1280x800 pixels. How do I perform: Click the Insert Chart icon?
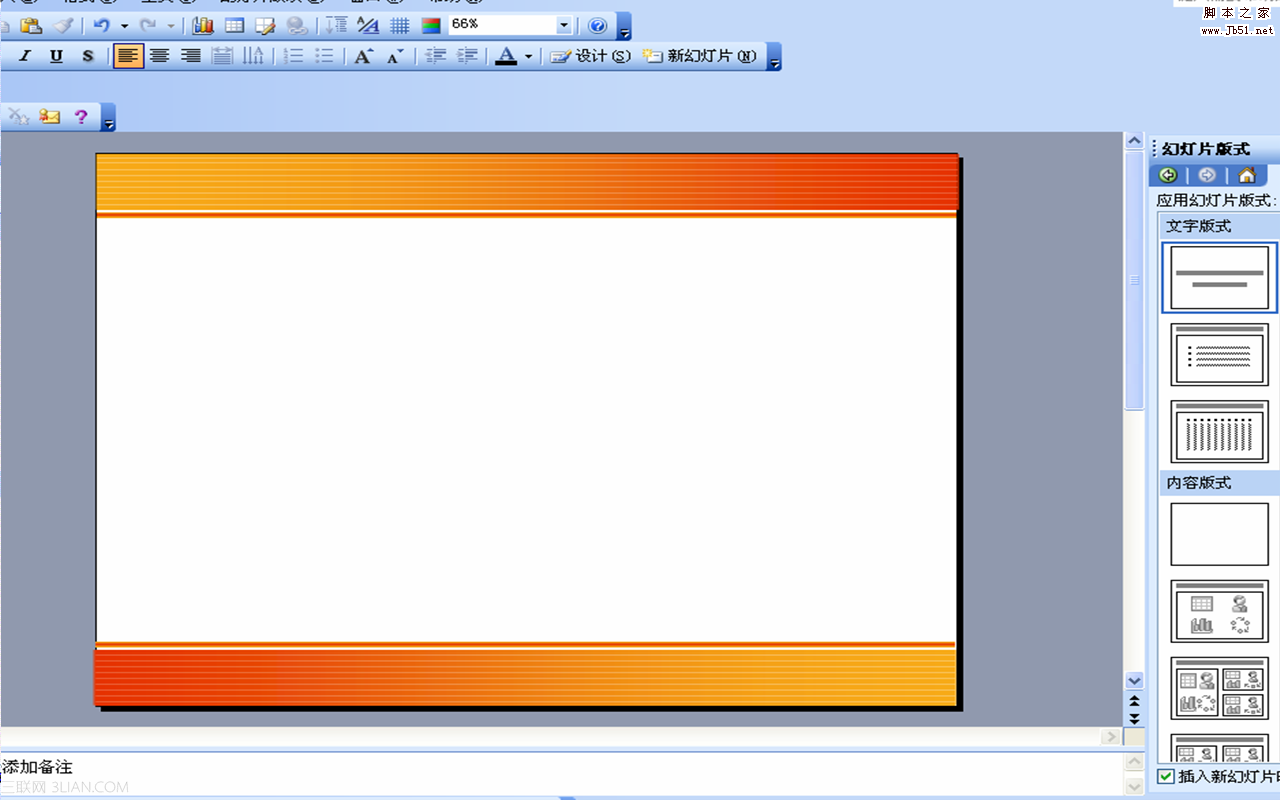tap(203, 26)
